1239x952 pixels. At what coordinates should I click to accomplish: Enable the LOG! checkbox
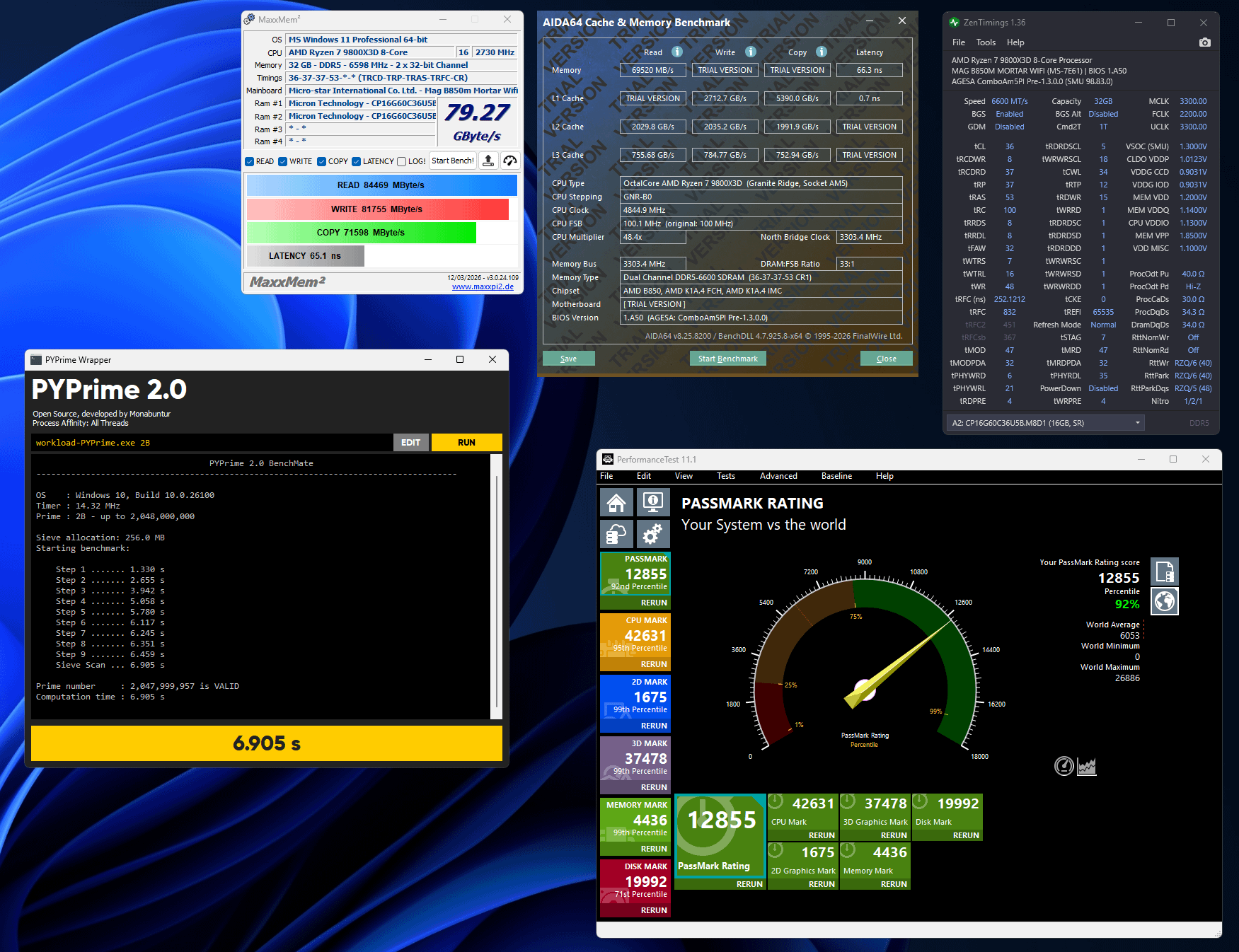(402, 162)
